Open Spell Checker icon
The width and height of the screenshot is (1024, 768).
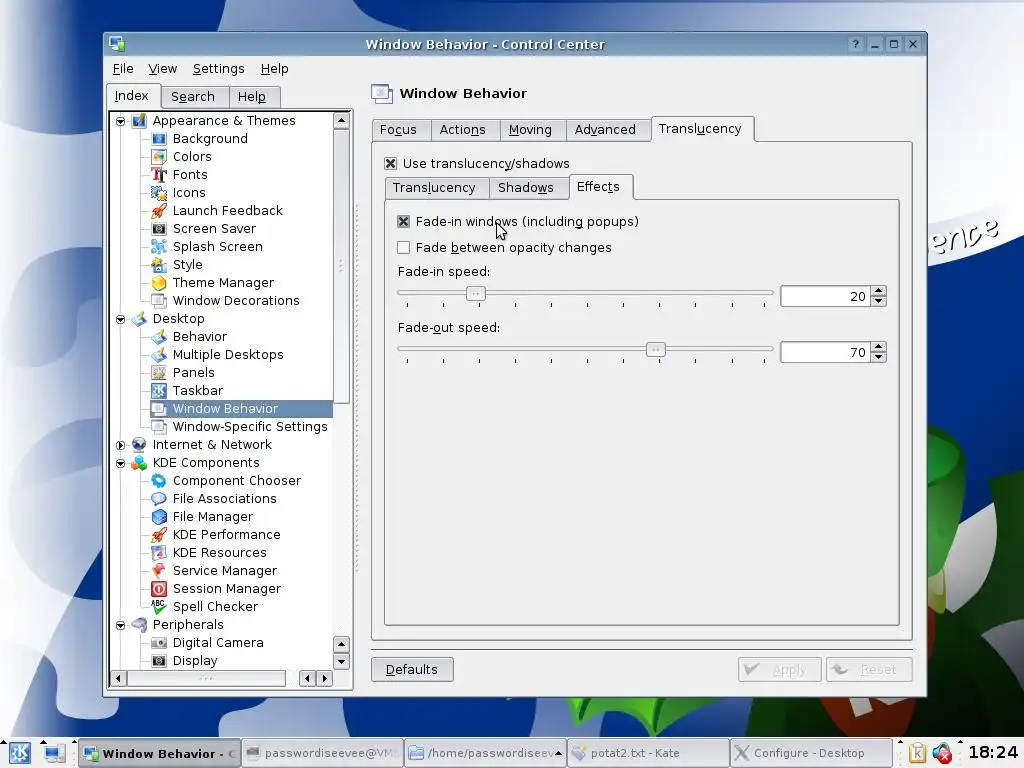(159, 607)
